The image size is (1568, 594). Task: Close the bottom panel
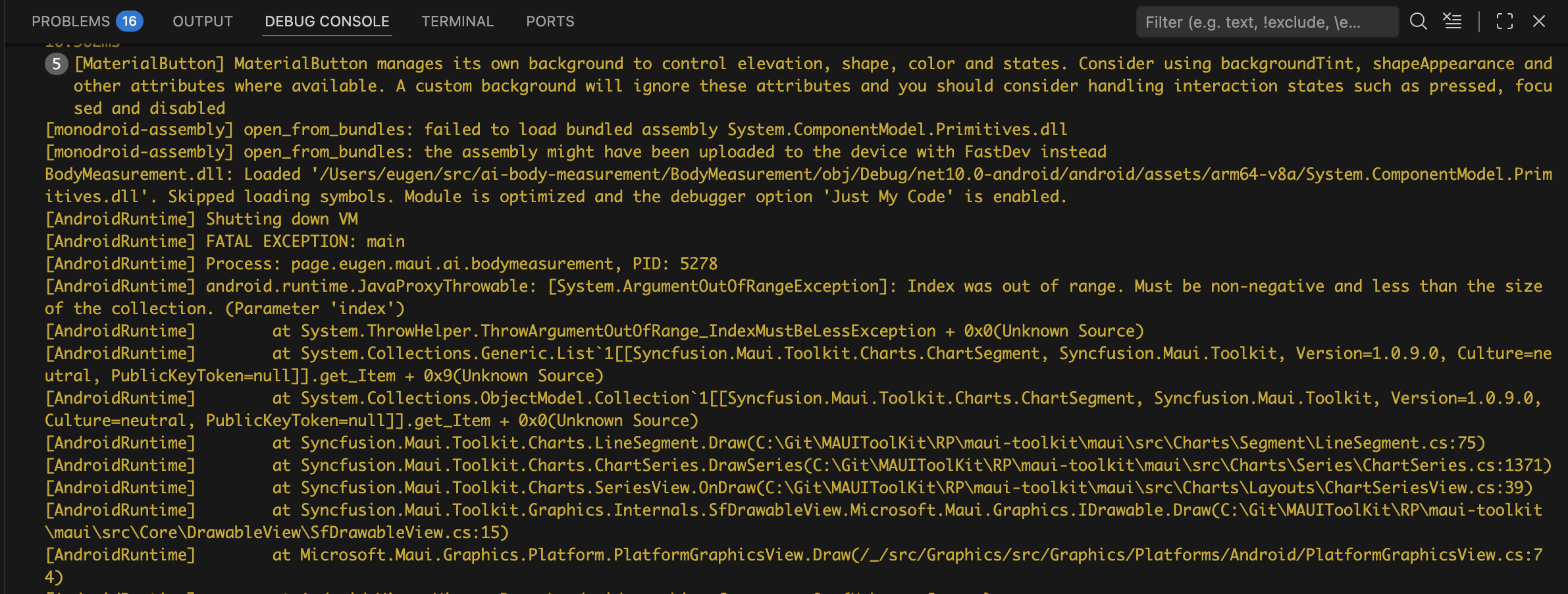(1538, 21)
